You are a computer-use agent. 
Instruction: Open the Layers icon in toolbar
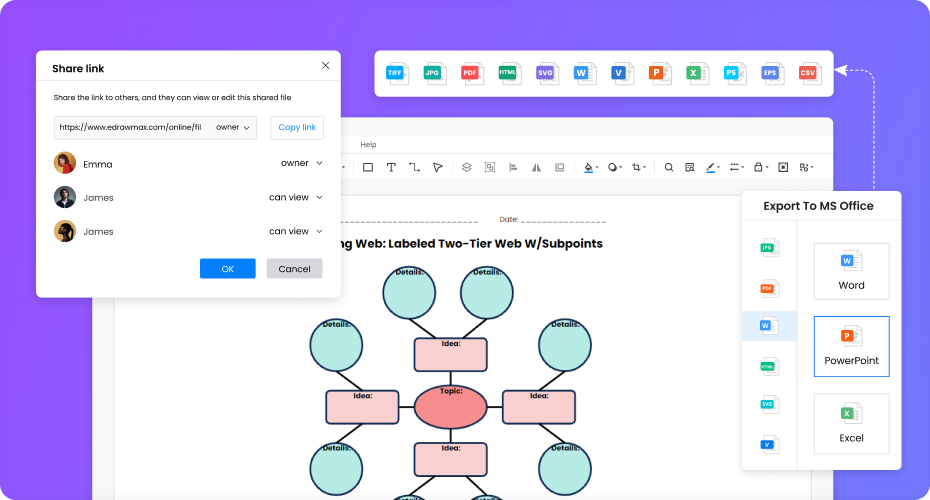click(466, 168)
